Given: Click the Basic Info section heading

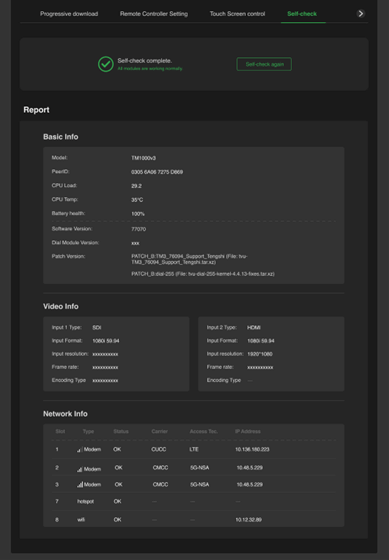Looking at the screenshot, I should (x=60, y=137).
